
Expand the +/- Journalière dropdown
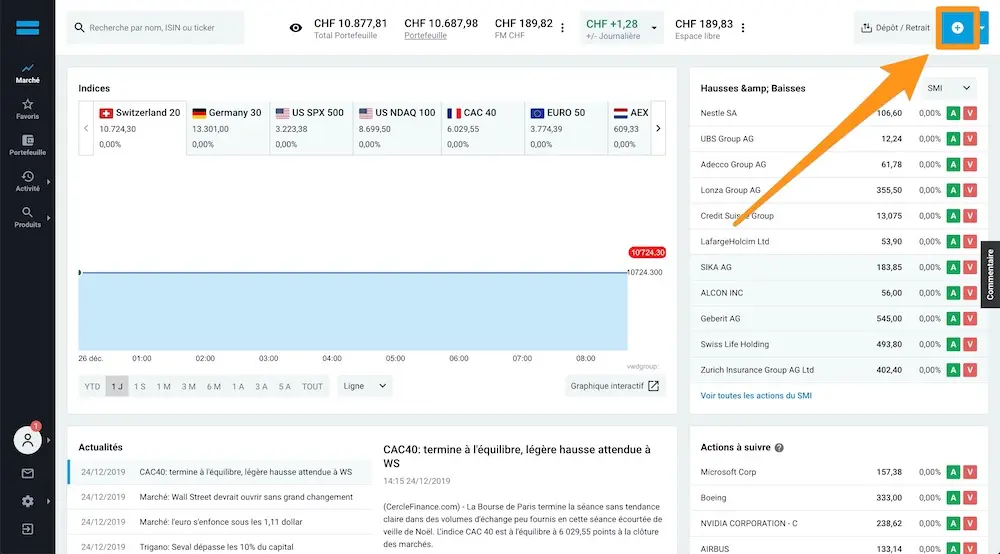654,27
